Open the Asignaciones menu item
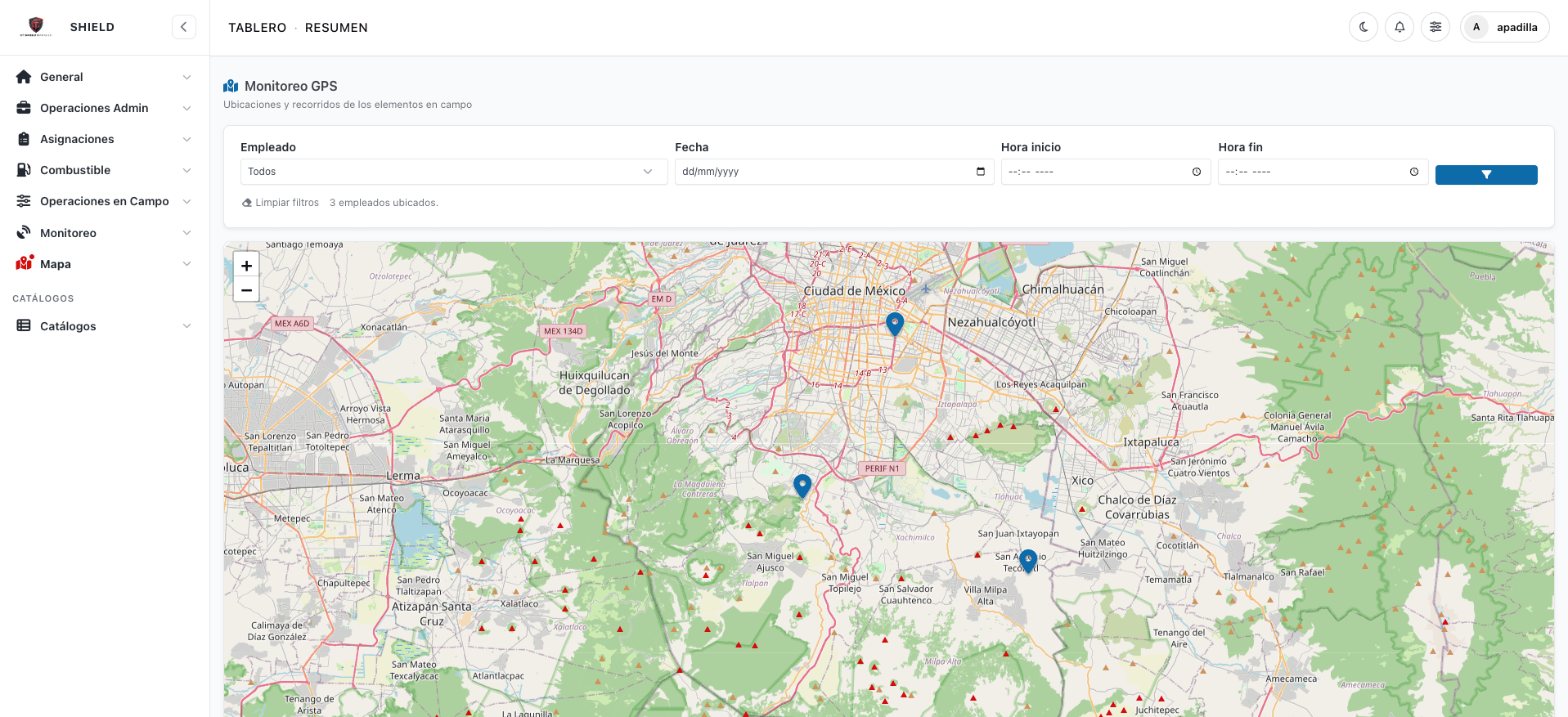1568x717 pixels. pos(105,139)
